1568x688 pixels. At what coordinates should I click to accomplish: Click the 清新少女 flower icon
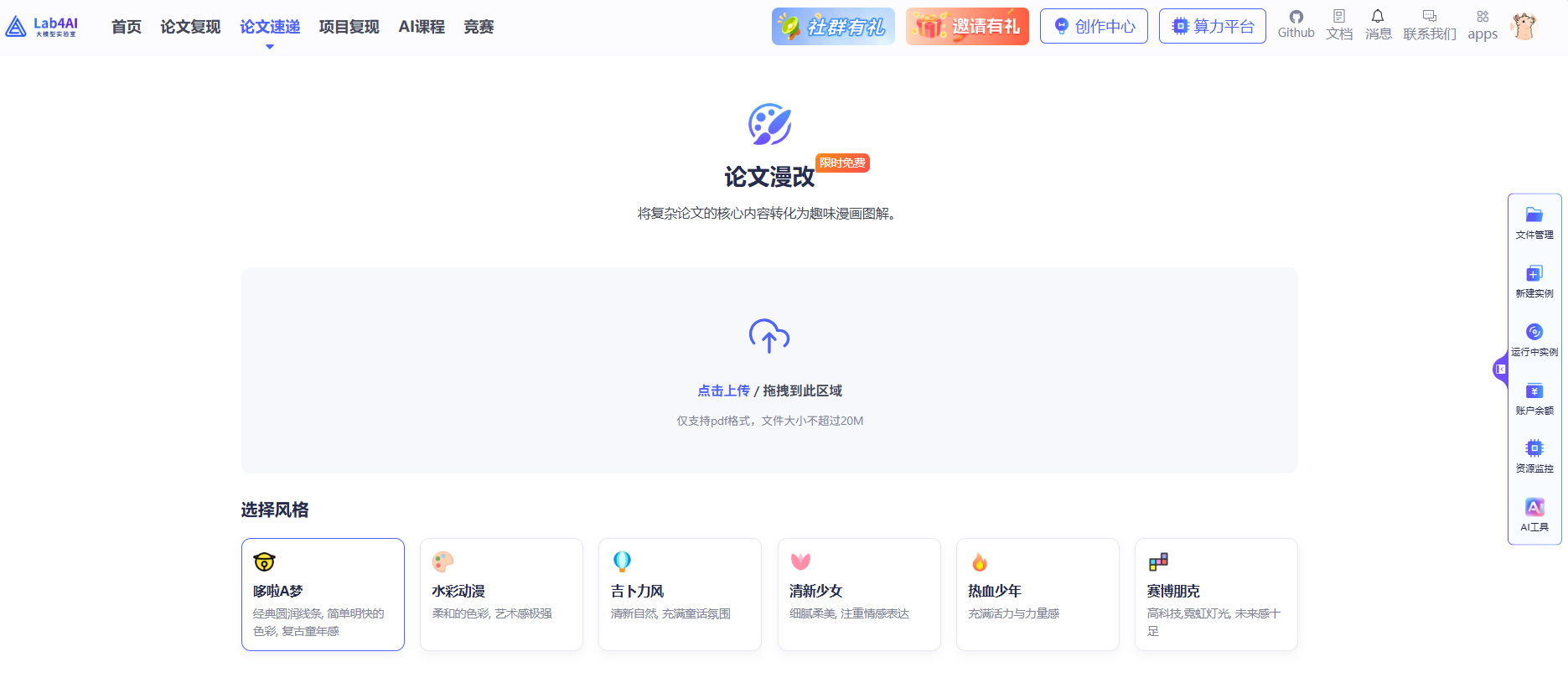point(800,561)
